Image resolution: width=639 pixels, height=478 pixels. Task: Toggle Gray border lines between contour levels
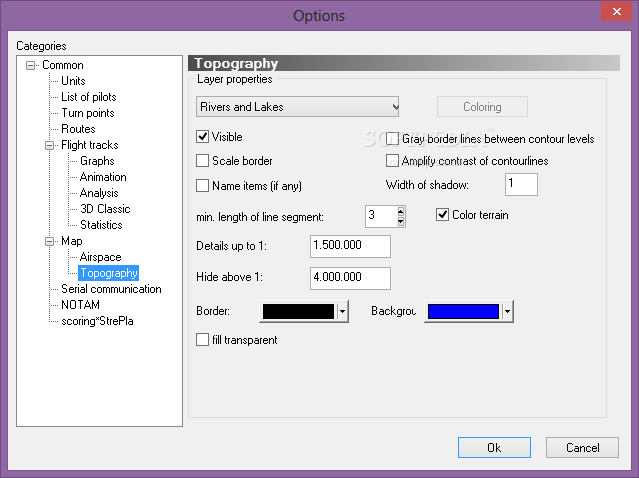392,139
